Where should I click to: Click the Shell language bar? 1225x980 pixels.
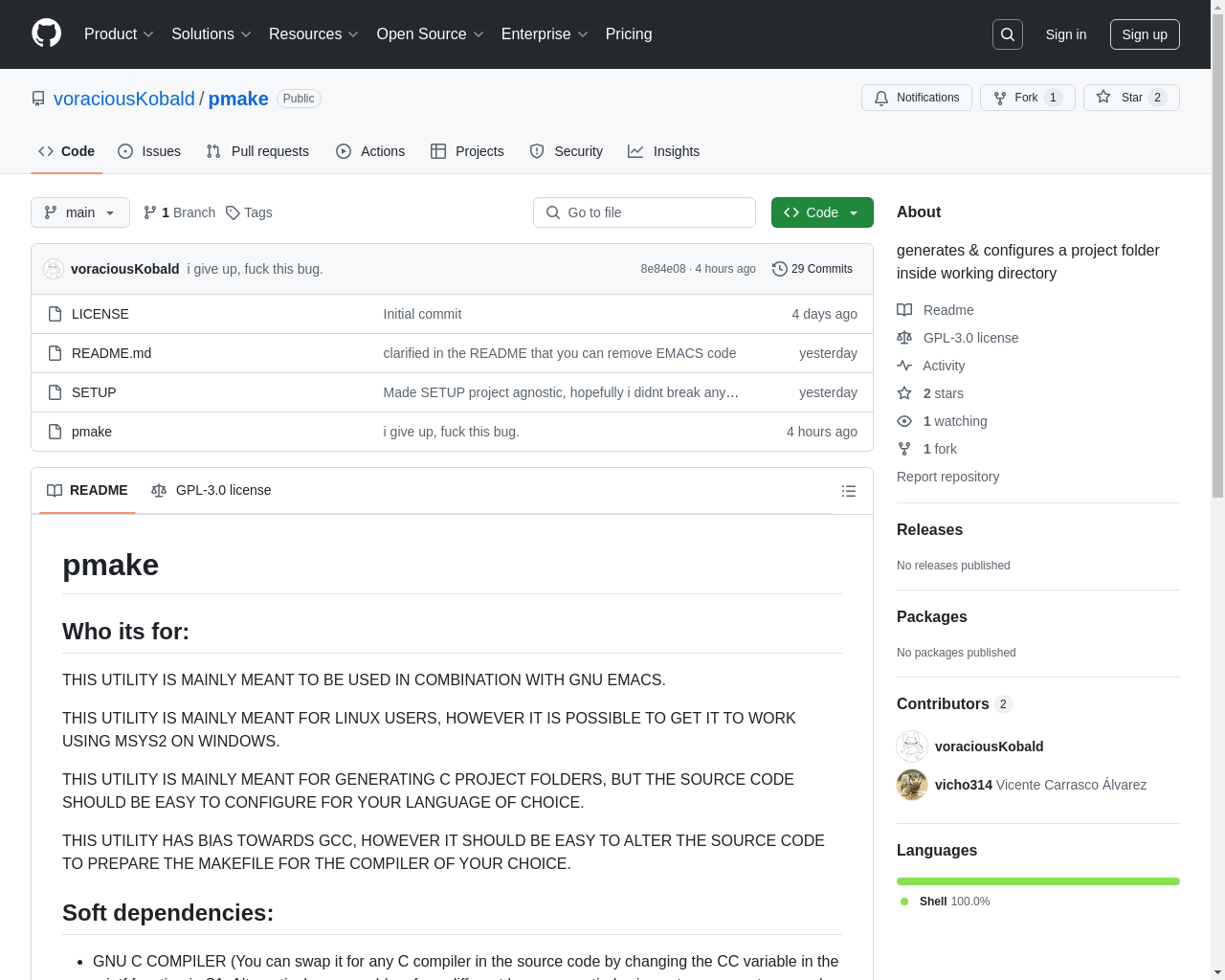click(1038, 881)
